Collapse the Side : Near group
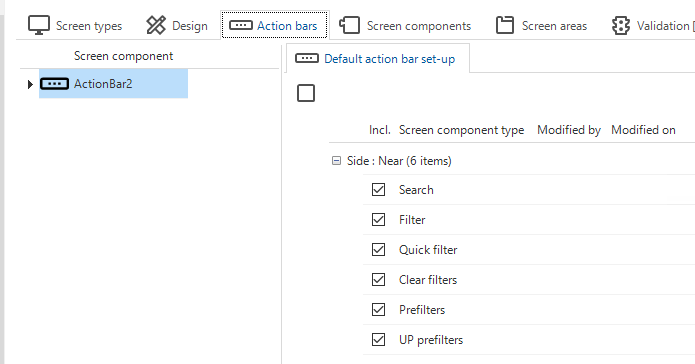Image resolution: width=695 pixels, height=364 pixels. click(x=336, y=160)
